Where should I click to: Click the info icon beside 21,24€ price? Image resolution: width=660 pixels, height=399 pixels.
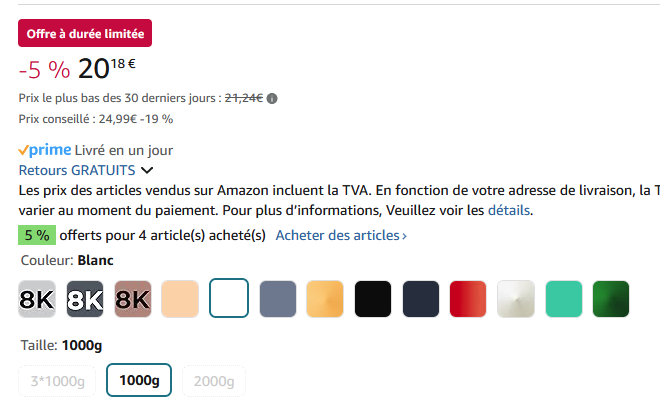(x=272, y=98)
